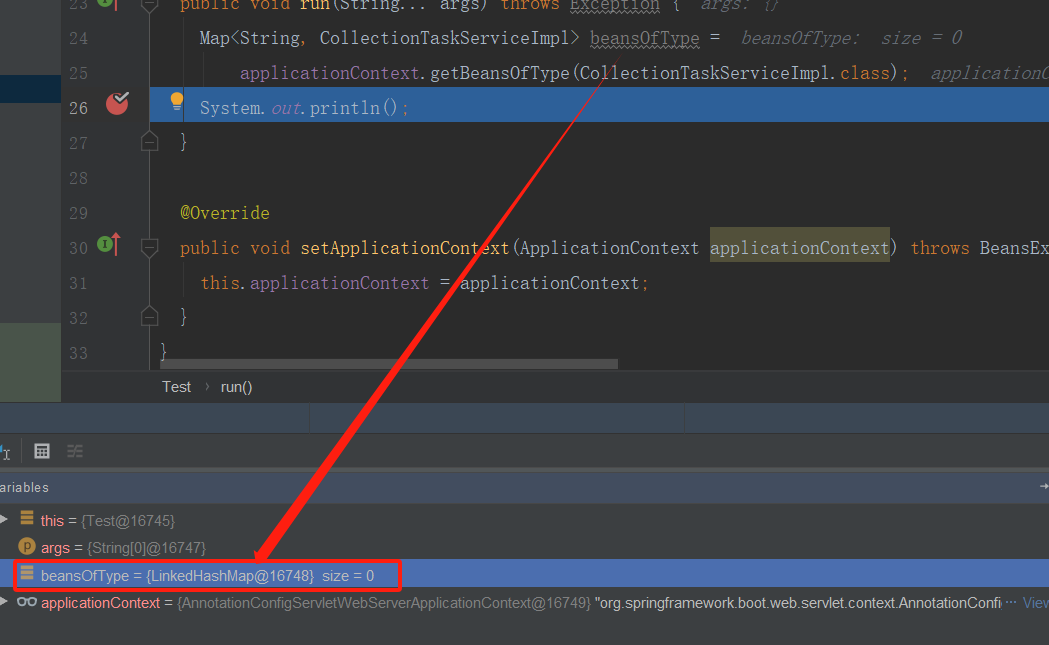
Task: Click setApplicationContext method name
Action: [x=405, y=248]
